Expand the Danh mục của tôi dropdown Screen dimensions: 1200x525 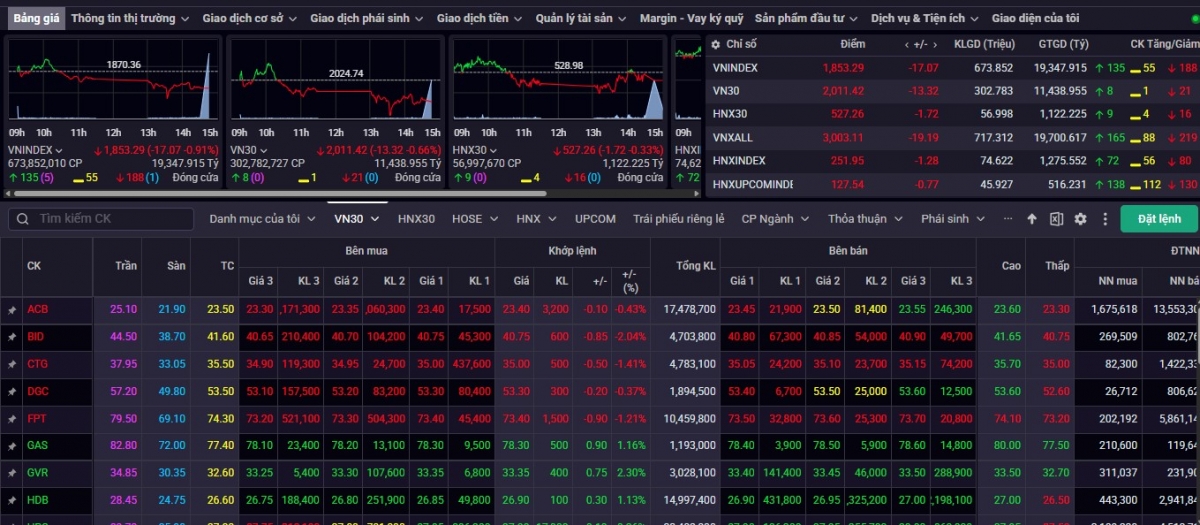click(x=261, y=219)
